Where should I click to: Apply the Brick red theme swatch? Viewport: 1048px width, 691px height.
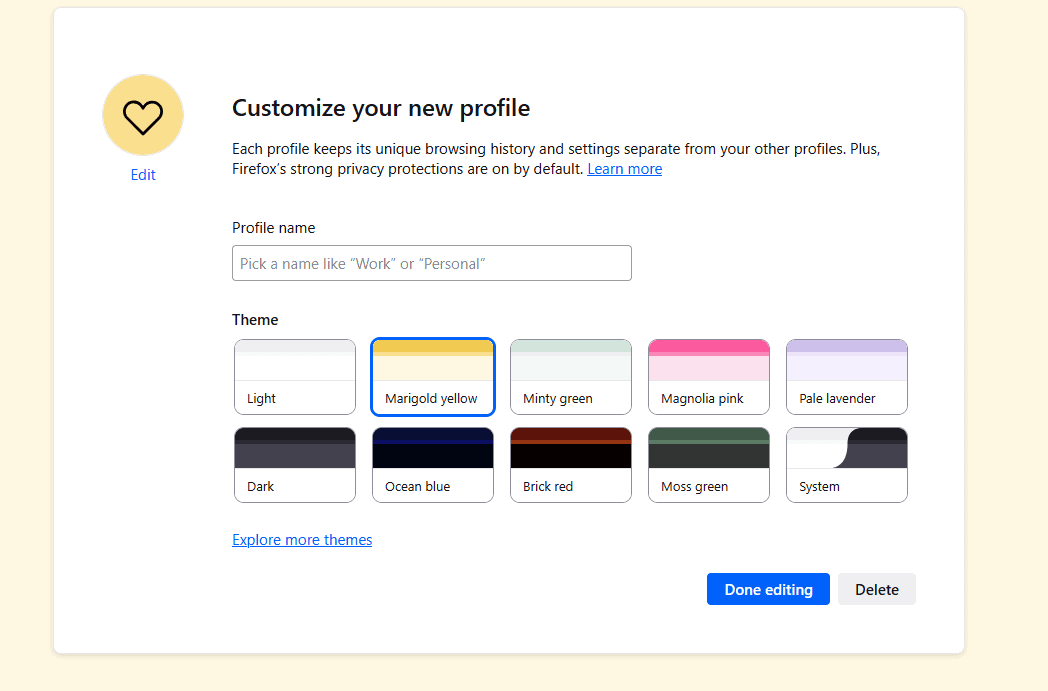coord(571,465)
